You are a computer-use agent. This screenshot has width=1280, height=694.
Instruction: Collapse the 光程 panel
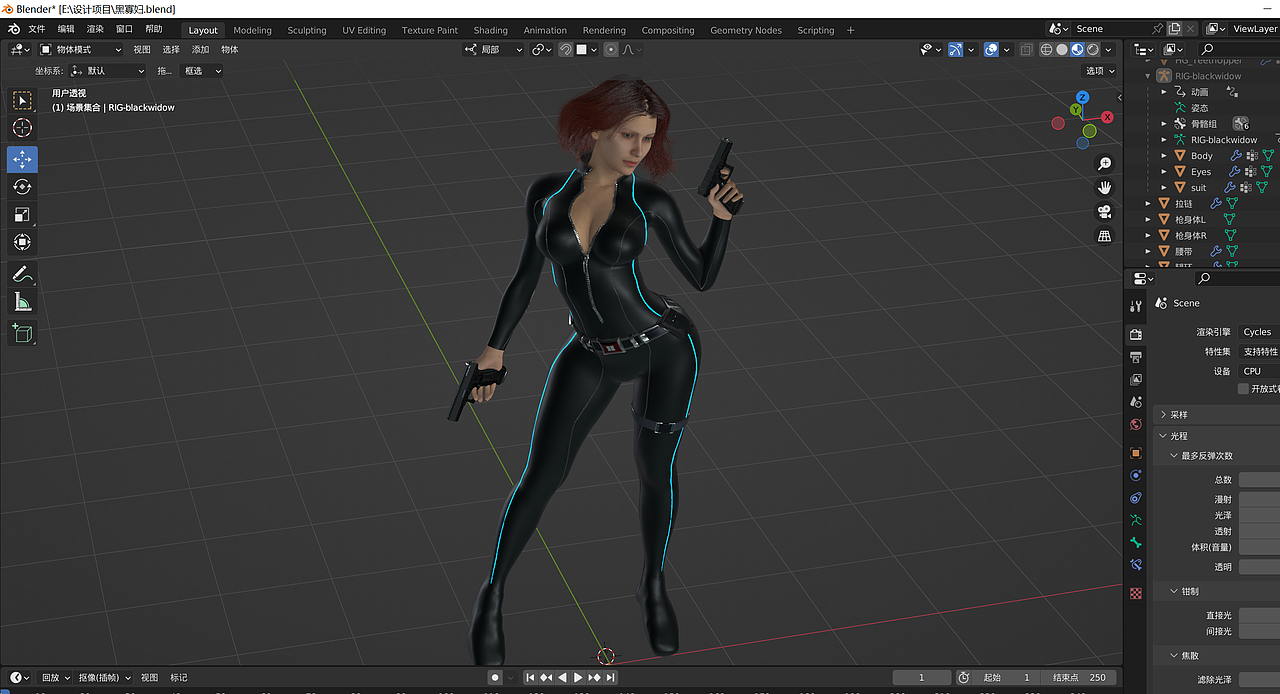click(1216, 436)
